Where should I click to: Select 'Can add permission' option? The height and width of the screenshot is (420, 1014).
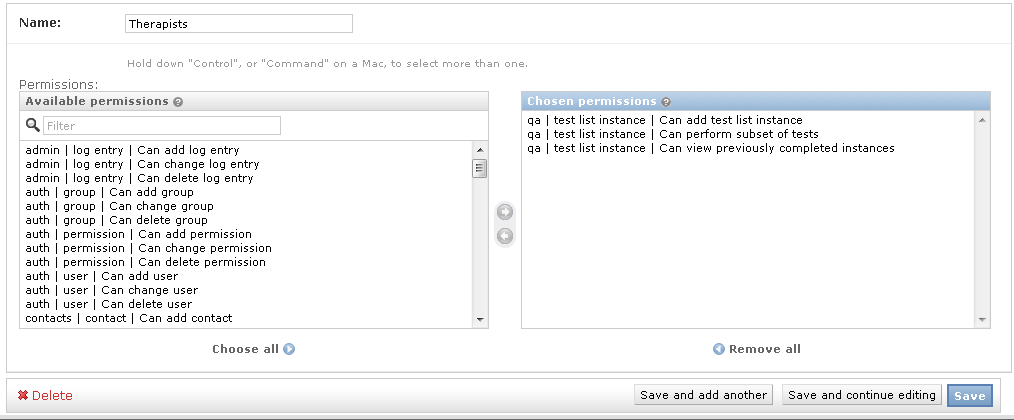coord(247,234)
